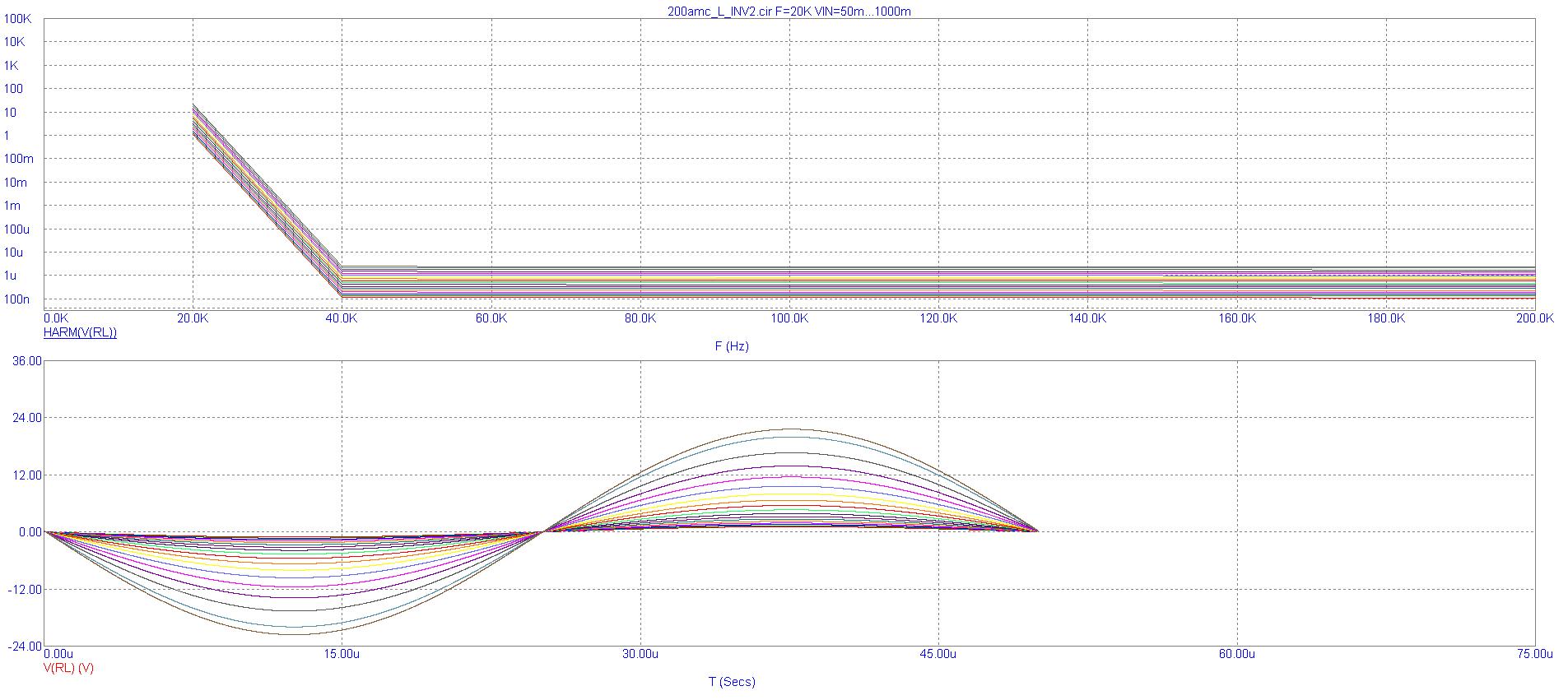Select the '30.00u' time axis tick
This screenshot has width=1568, height=700.
point(640,654)
